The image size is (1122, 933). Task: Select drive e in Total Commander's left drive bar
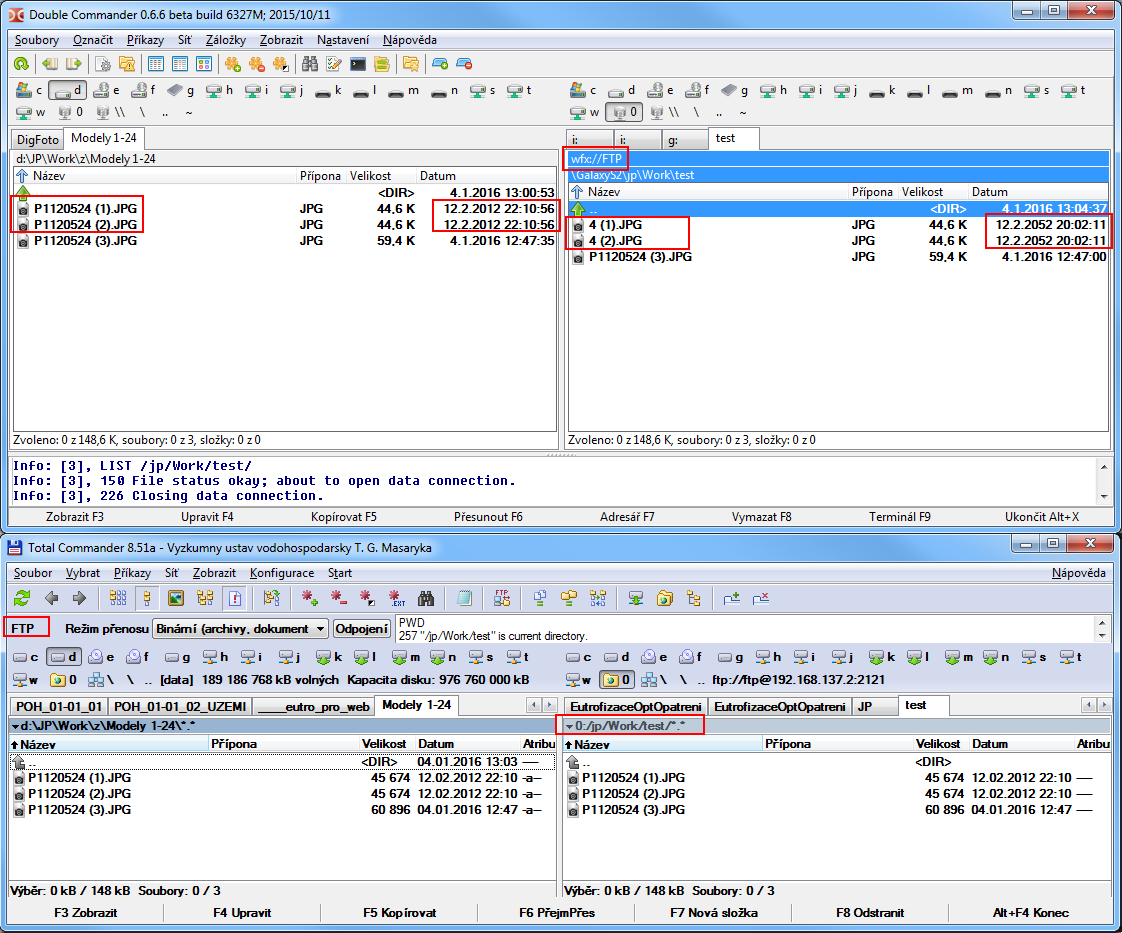pyautogui.click(x=102, y=657)
